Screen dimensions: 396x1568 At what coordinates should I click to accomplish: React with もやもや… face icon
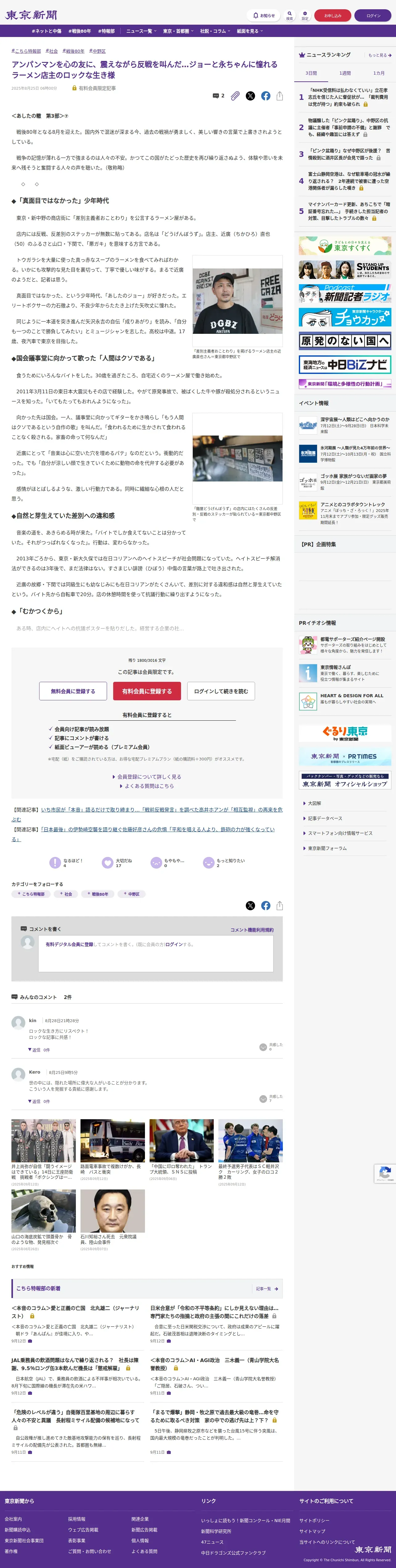[155, 862]
